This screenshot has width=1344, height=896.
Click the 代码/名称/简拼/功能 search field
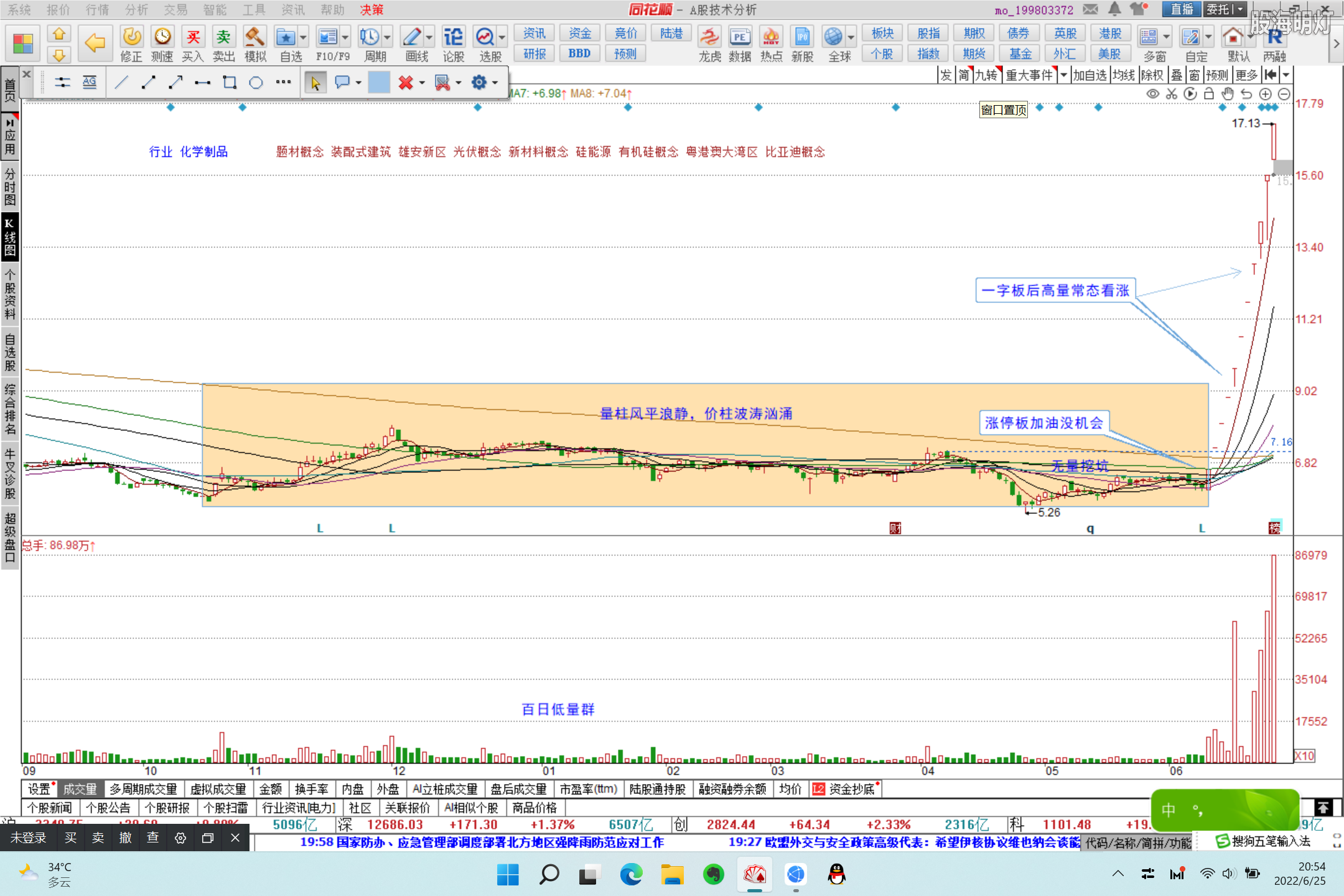tap(1137, 842)
